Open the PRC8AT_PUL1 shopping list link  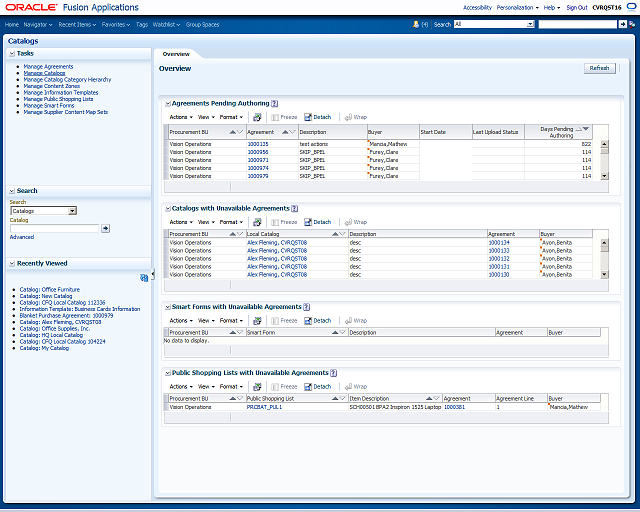(264, 407)
